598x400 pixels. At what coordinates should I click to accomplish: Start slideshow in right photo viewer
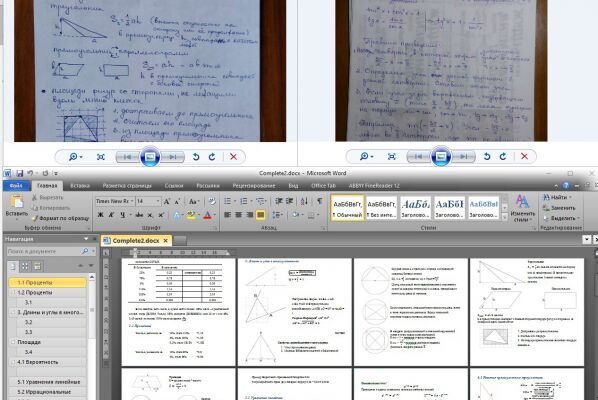(x=441, y=156)
